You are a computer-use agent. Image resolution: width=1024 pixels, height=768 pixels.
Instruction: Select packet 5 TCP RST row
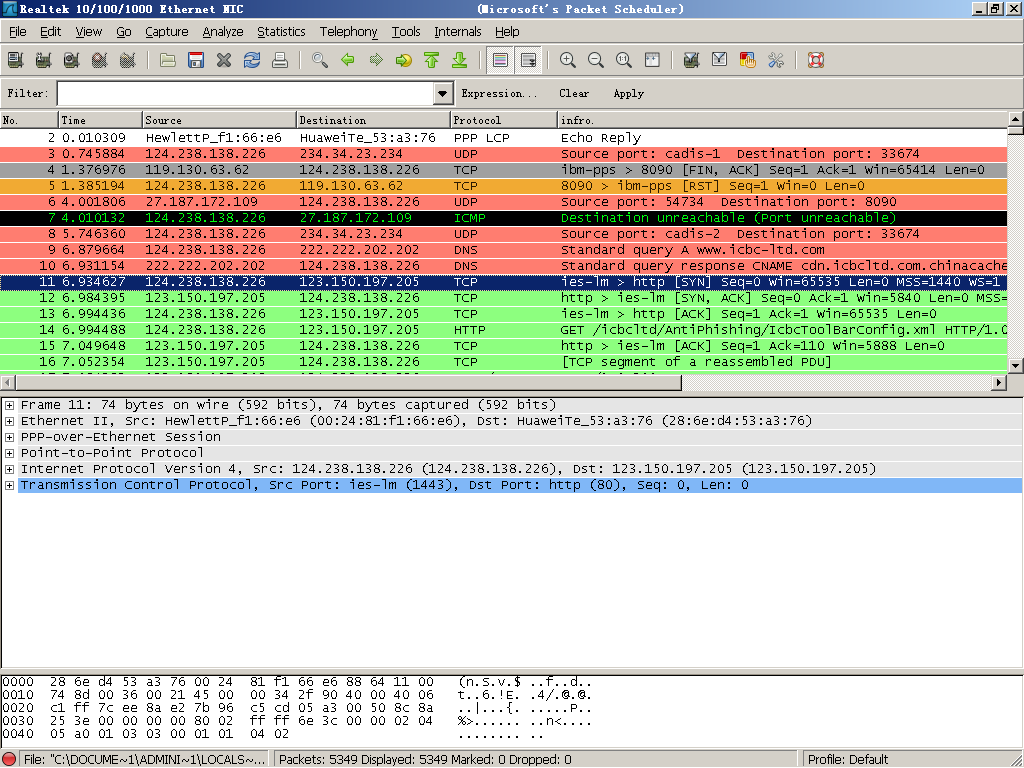[x=503, y=185]
